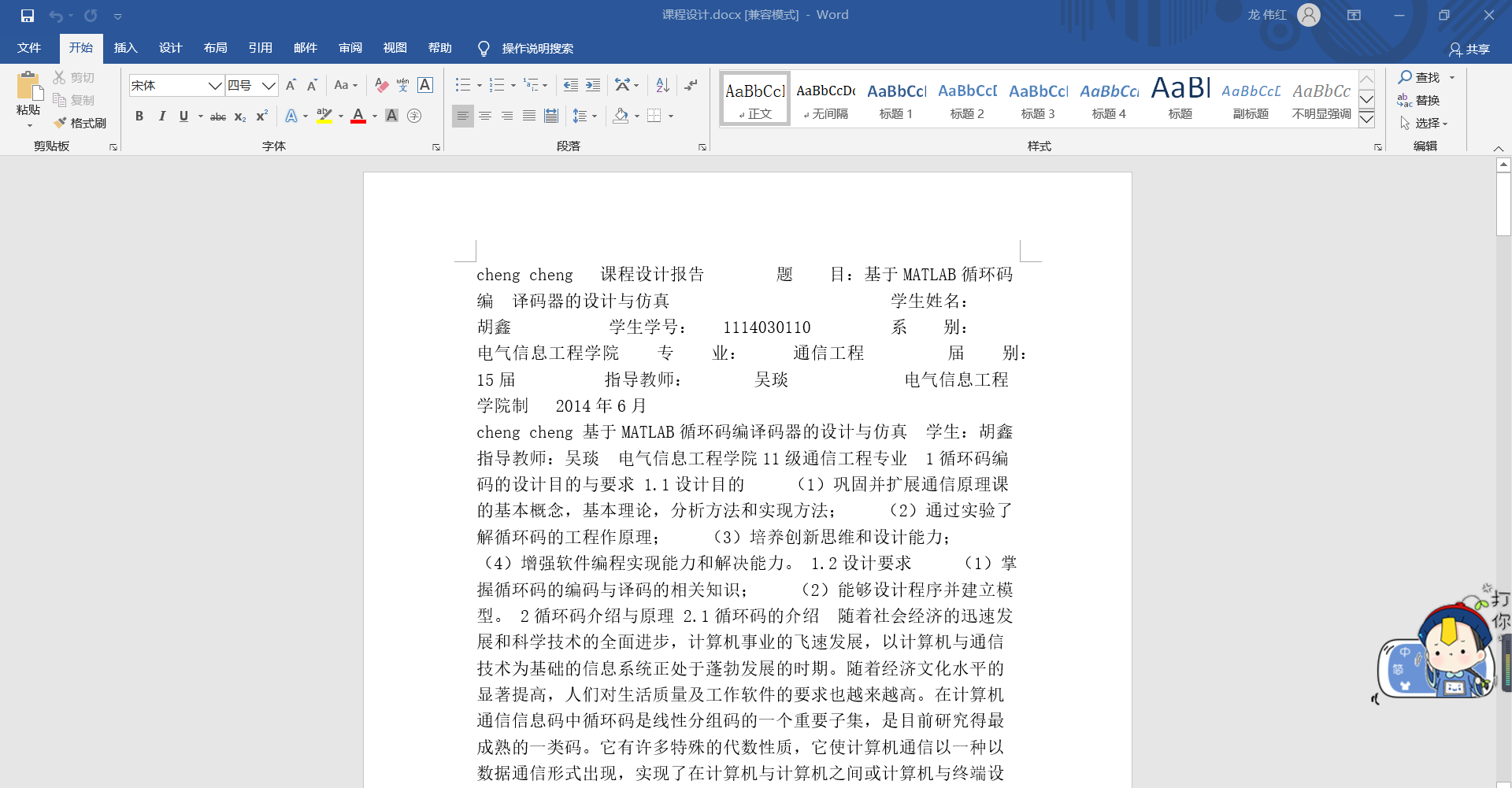The width and height of the screenshot is (1512, 788).
Task: Apply the 标题 1 style to text
Action: (896, 98)
